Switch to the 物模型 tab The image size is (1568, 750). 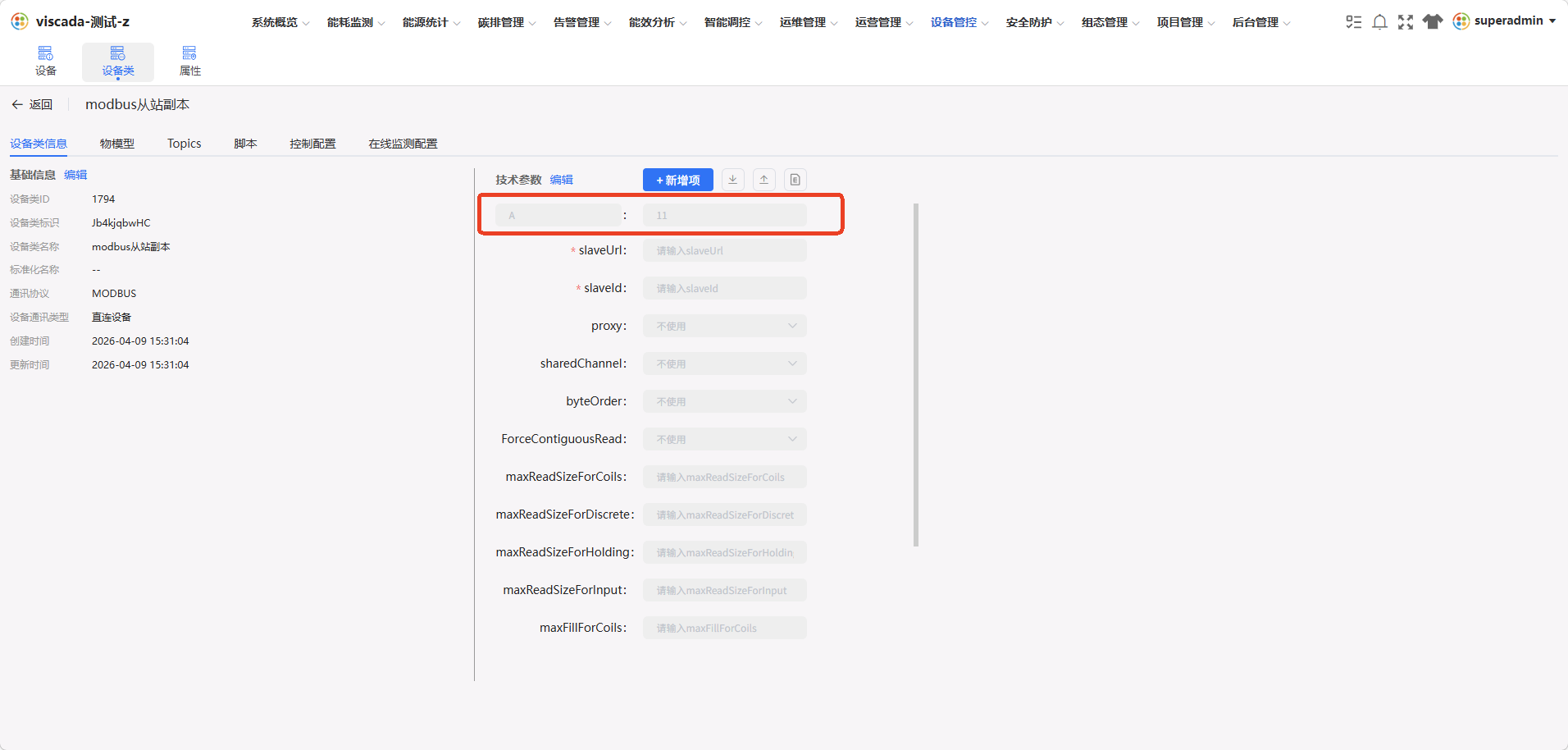[117, 144]
